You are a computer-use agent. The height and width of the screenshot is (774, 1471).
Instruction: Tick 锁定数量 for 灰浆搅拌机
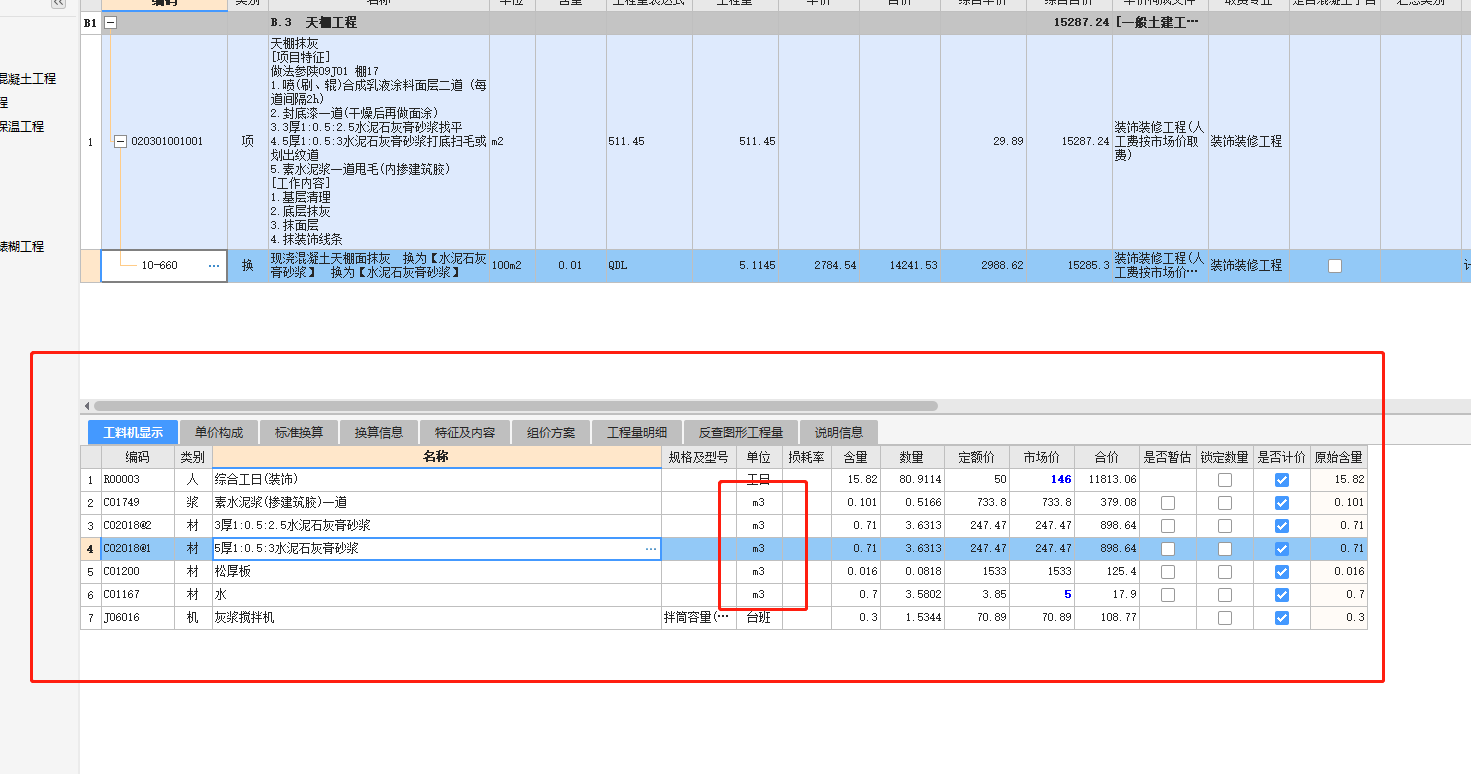[1225, 618]
